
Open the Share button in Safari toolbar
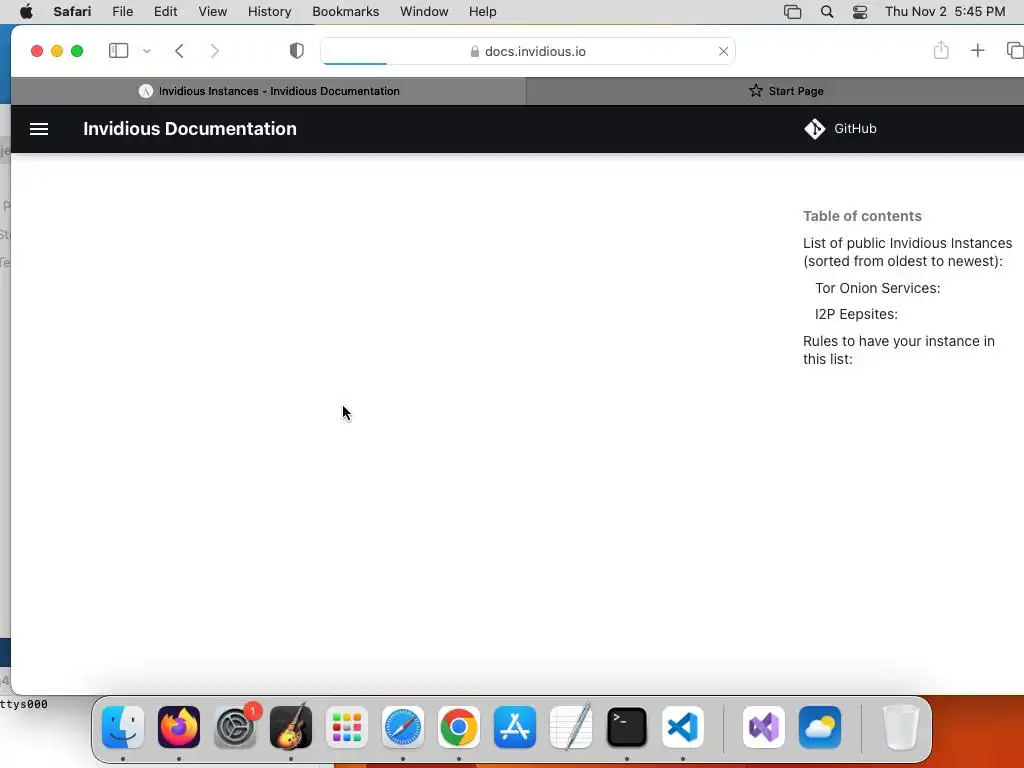940,50
